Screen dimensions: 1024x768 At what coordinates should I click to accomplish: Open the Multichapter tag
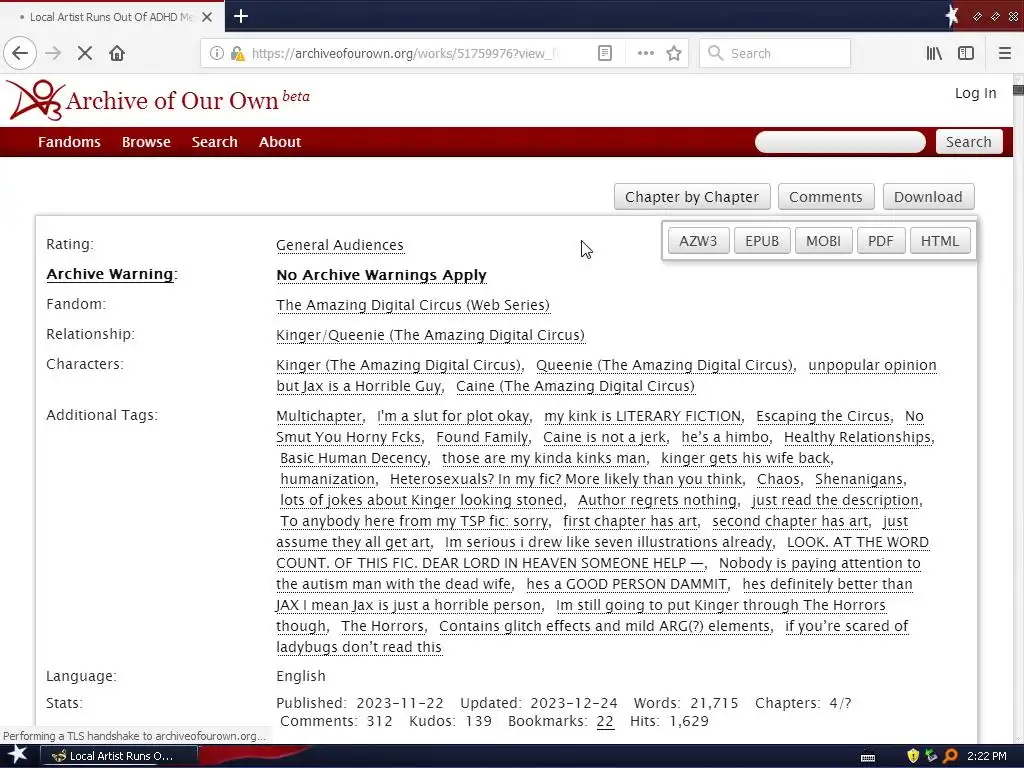319,416
